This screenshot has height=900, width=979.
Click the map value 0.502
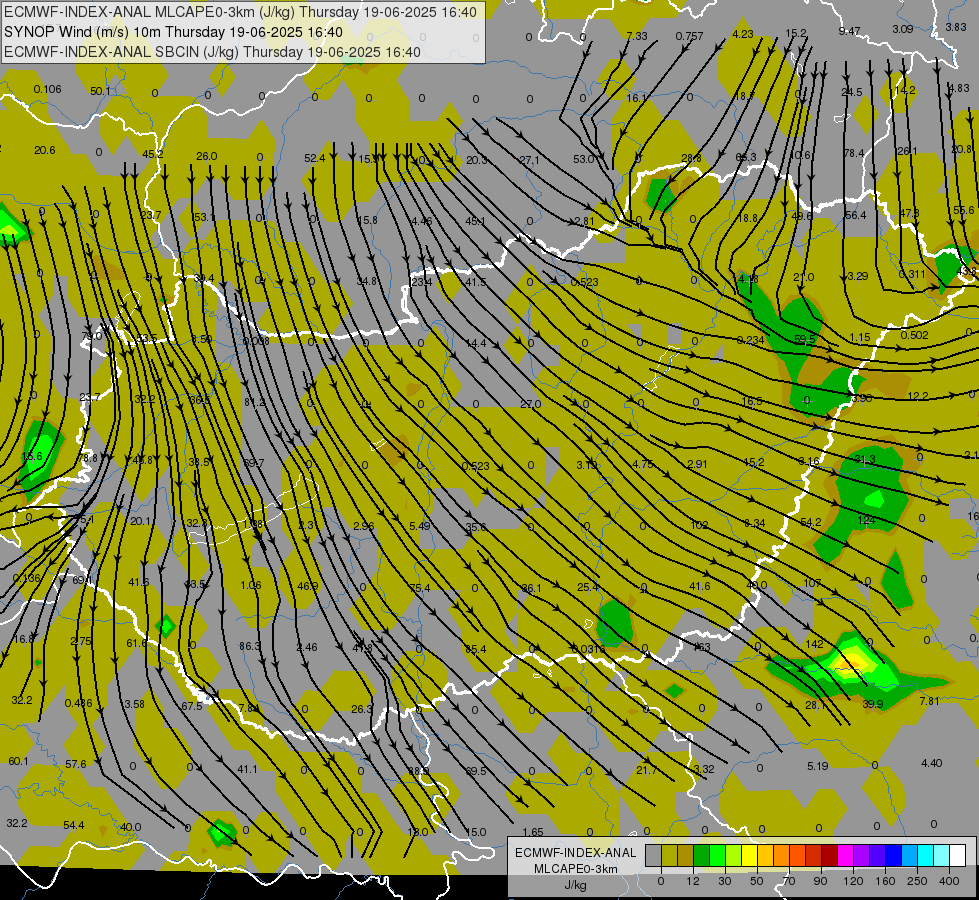click(x=915, y=335)
